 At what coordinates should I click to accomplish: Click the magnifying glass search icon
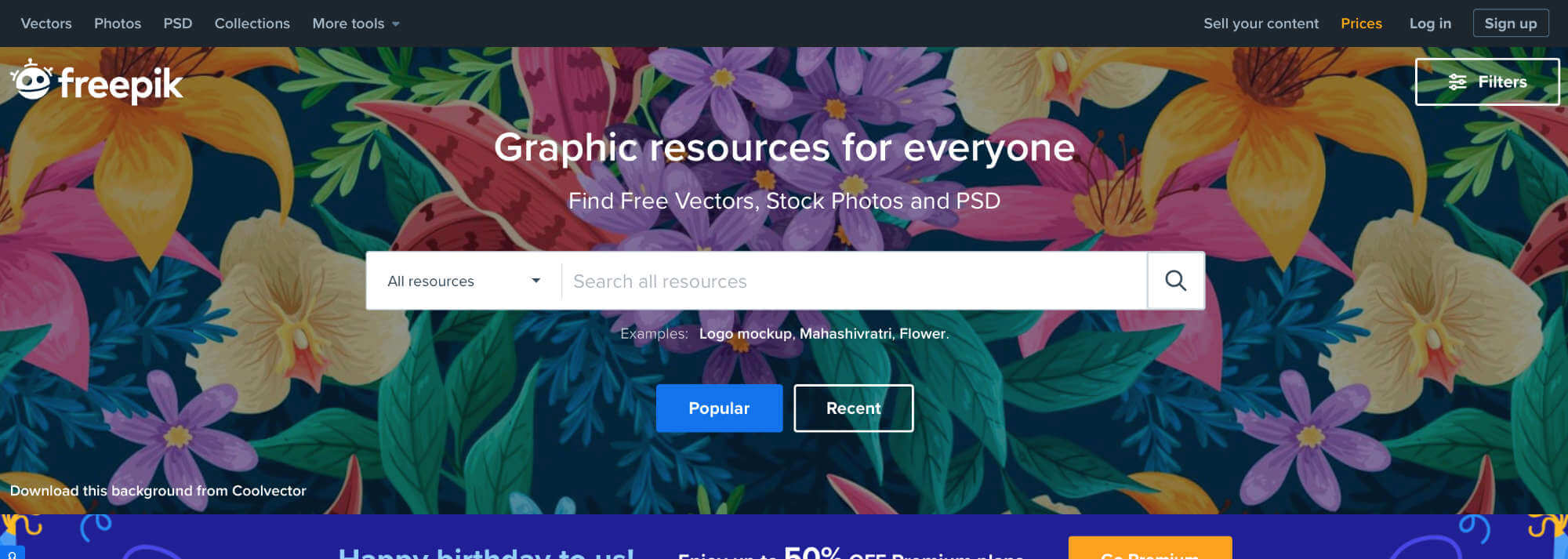[x=1175, y=281]
